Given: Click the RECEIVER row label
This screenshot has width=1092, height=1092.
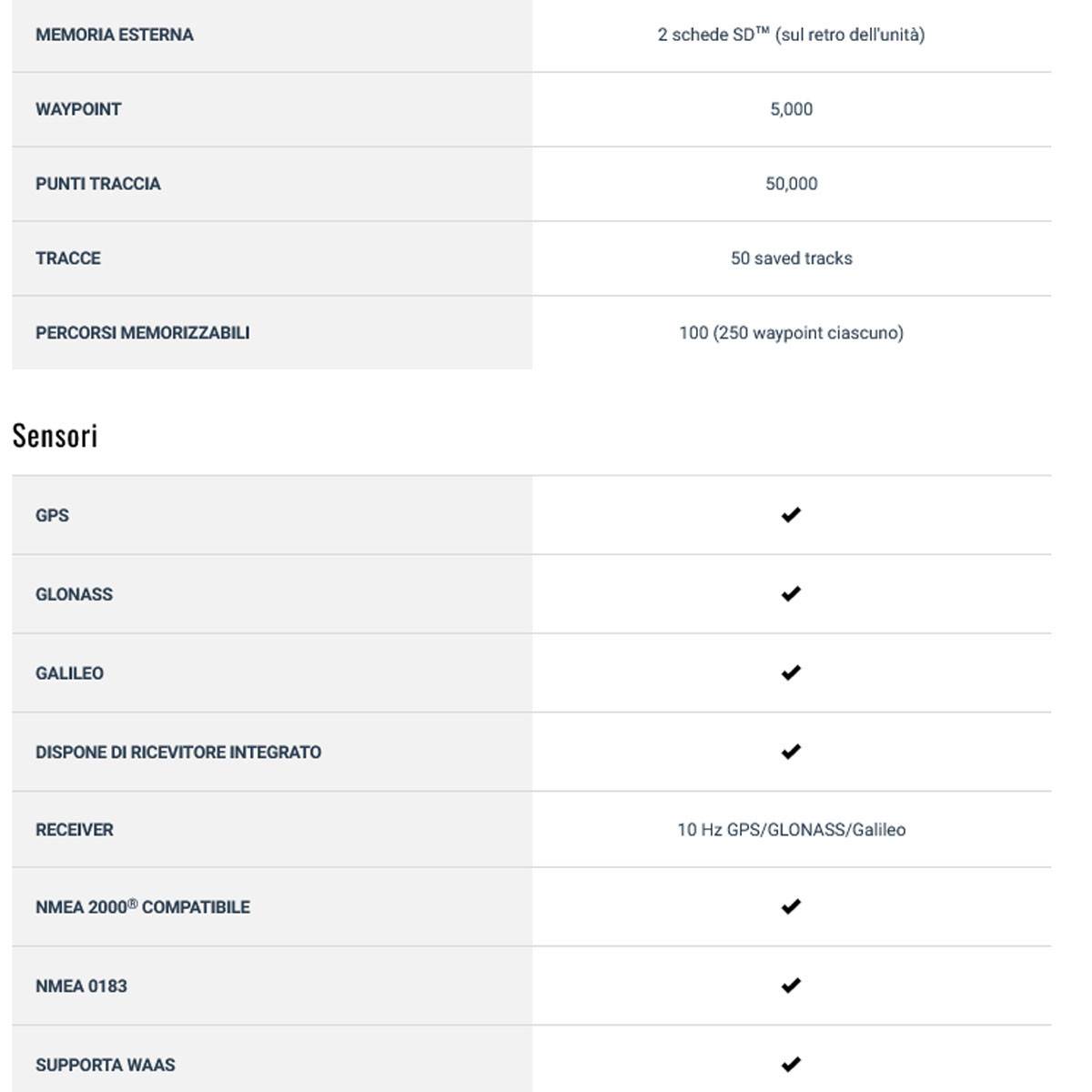Looking at the screenshot, I should tap(75, 830).
